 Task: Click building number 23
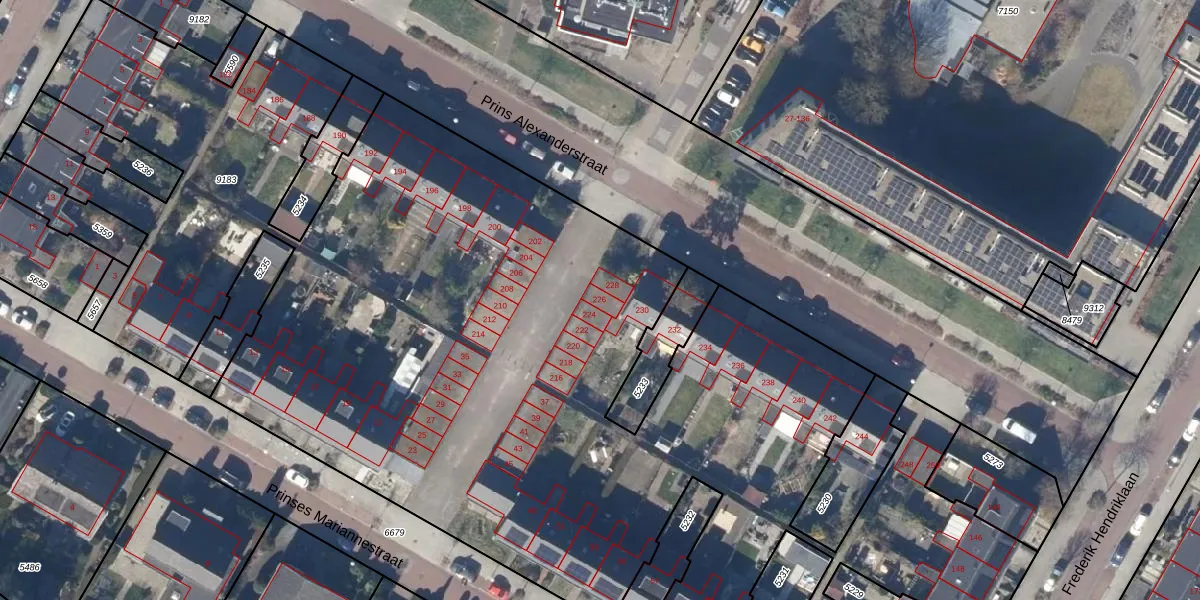(413, 451)
